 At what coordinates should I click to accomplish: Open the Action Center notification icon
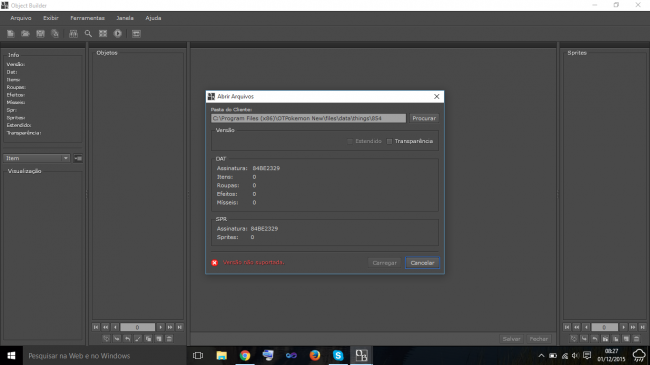(x=587, y=355)
